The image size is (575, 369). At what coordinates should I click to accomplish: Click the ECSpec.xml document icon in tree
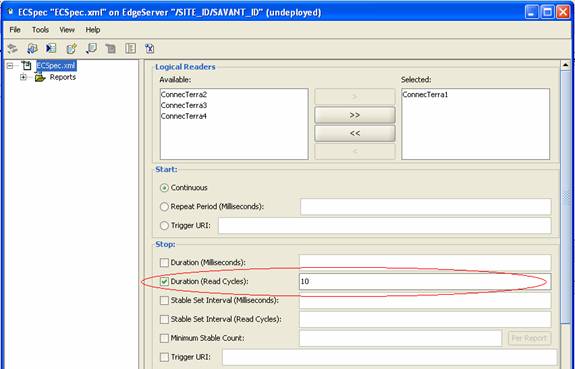click(x=26, y=66)
